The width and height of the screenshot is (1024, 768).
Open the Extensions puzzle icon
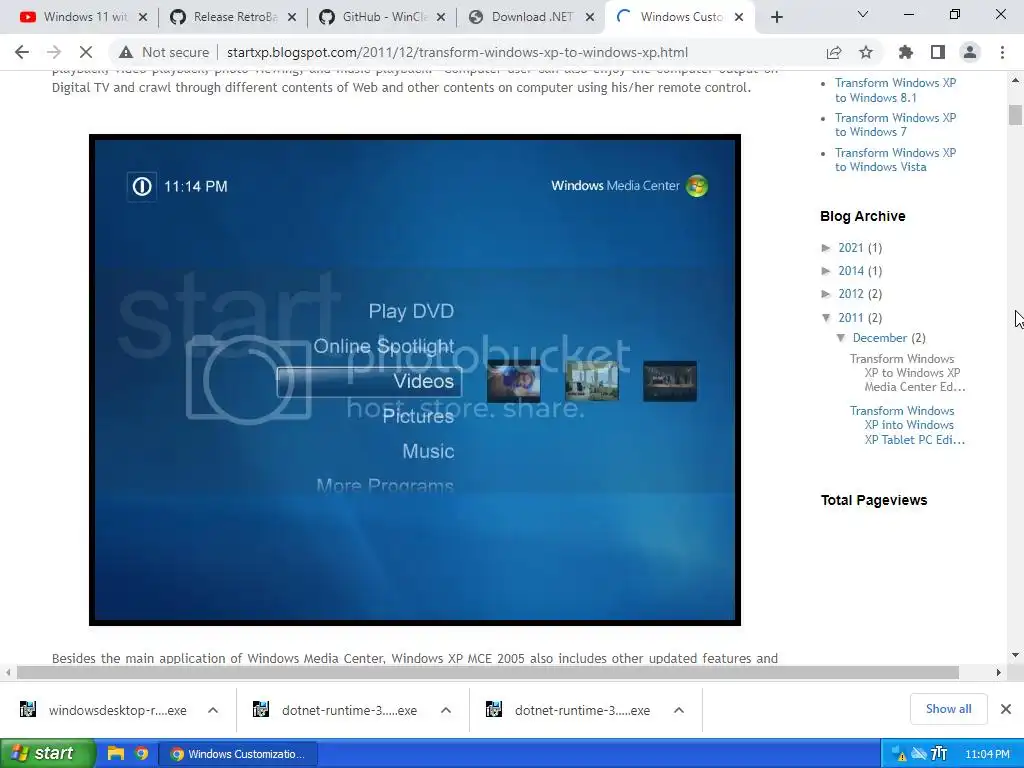[906, 52]
